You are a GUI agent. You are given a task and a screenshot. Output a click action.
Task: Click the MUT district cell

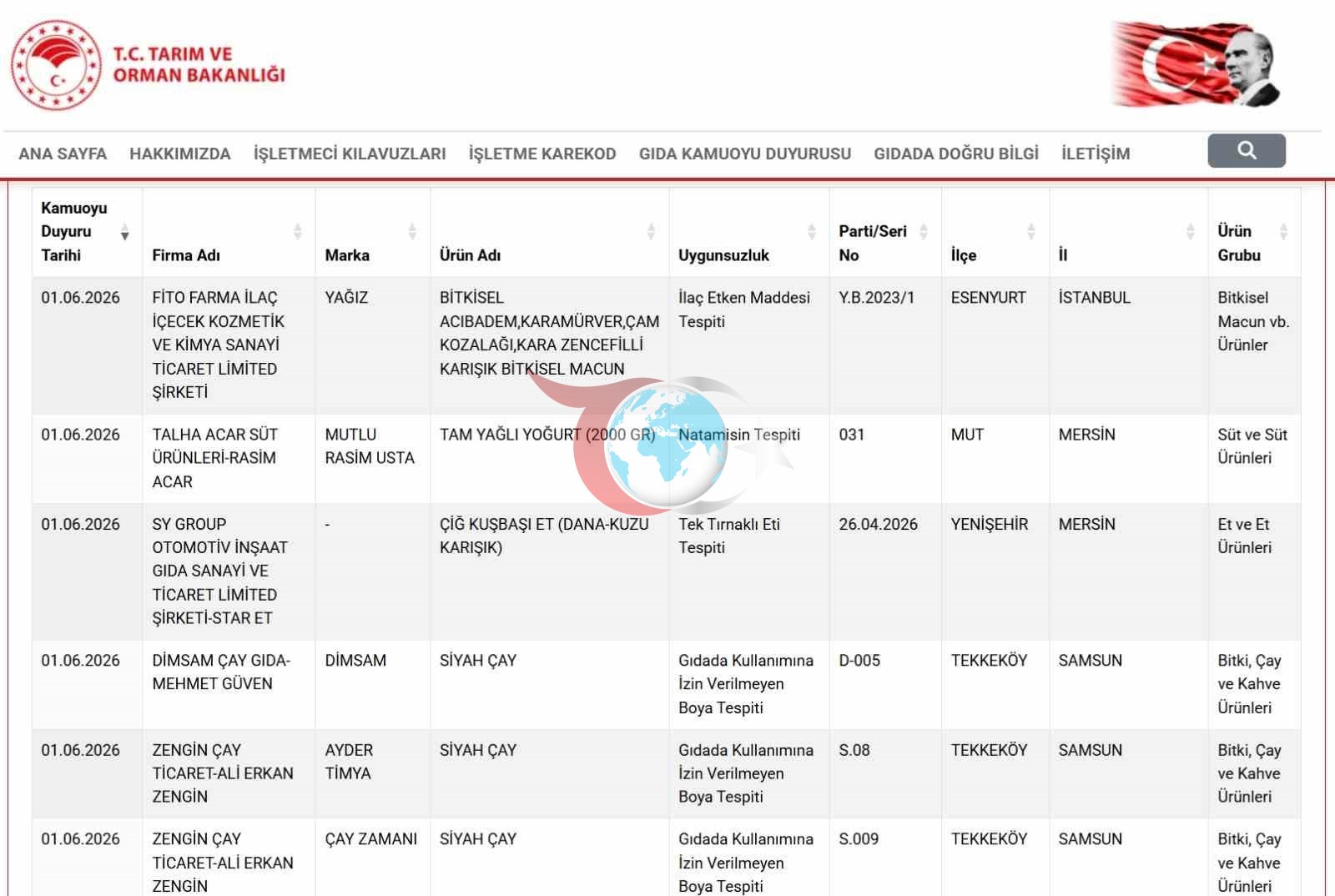click(x=995, y=459)
